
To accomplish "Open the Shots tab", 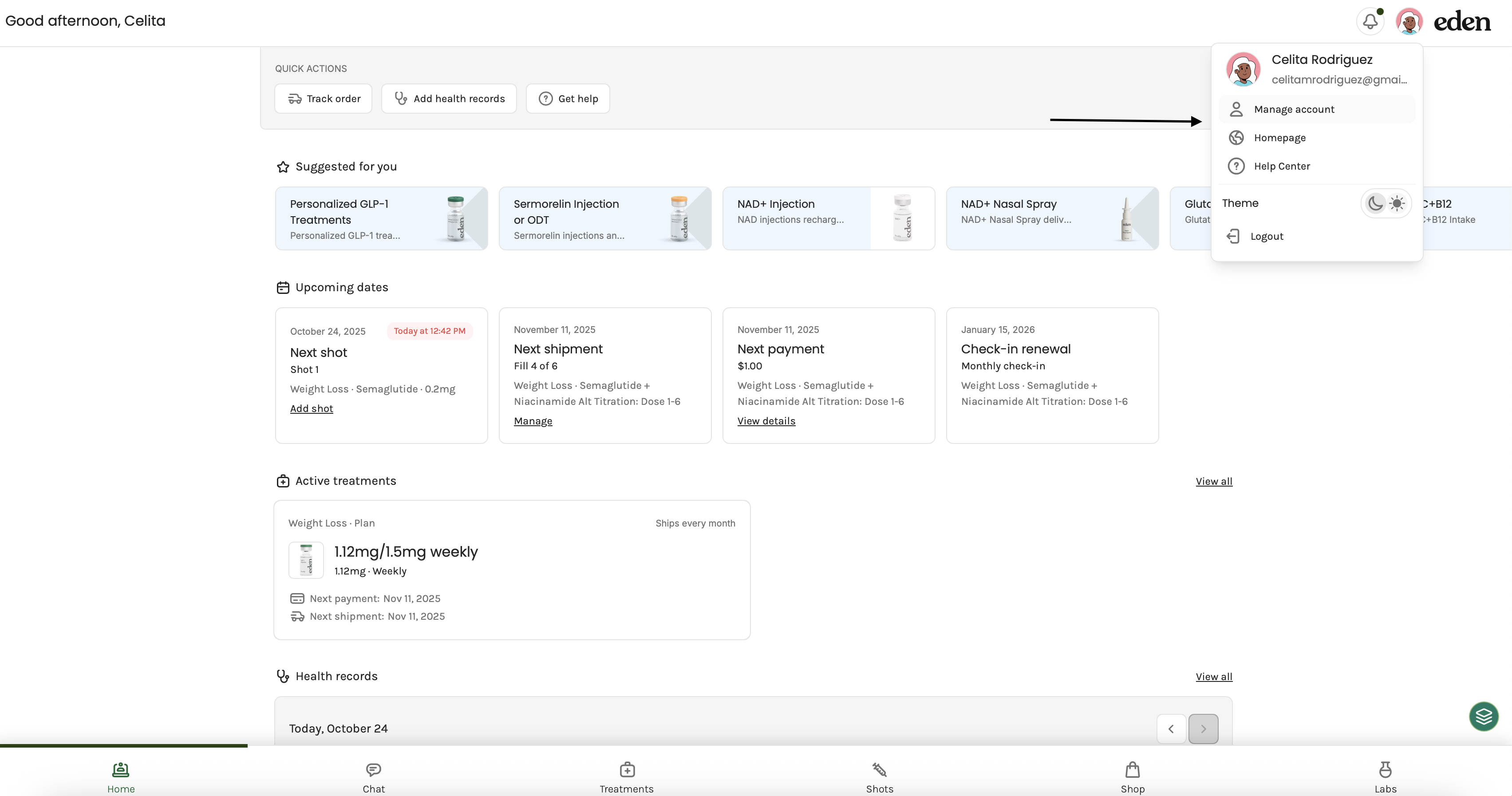I will [x=879, y=777].
